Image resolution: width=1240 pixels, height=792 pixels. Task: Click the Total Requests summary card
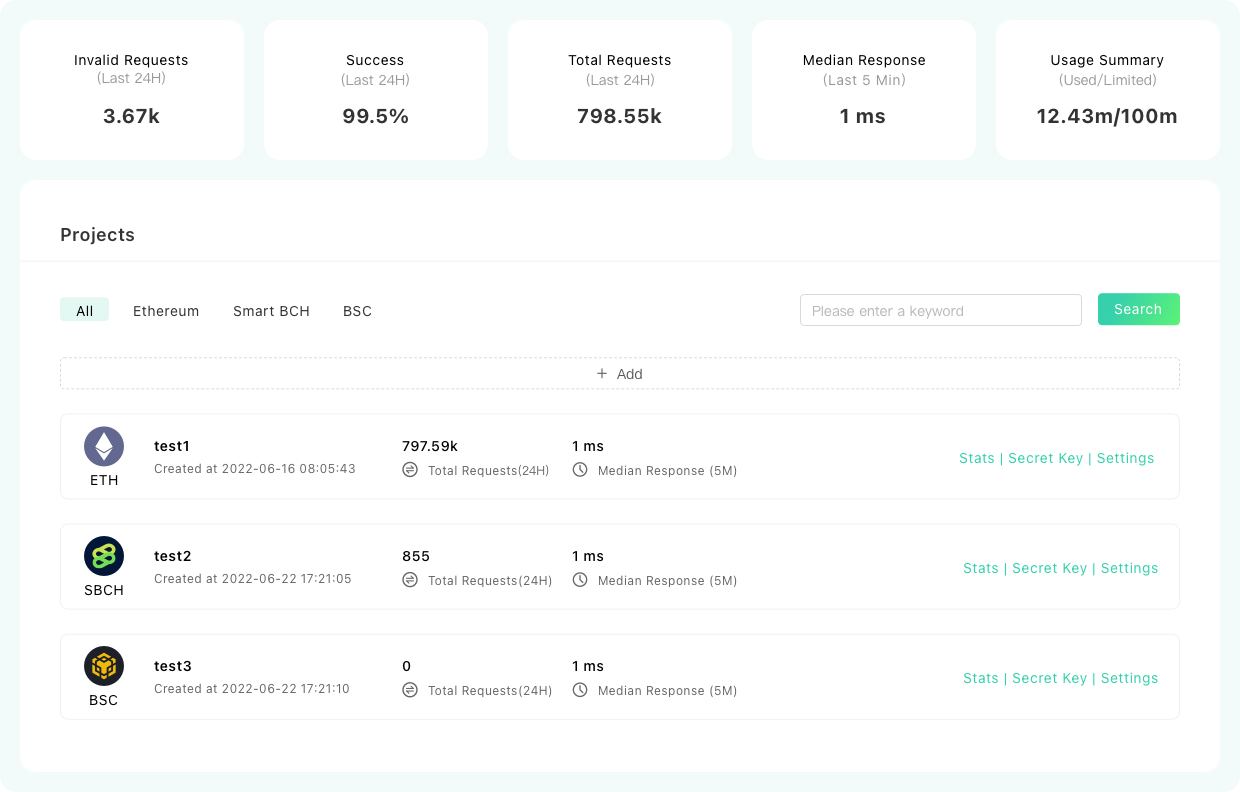tap(620, 90)
